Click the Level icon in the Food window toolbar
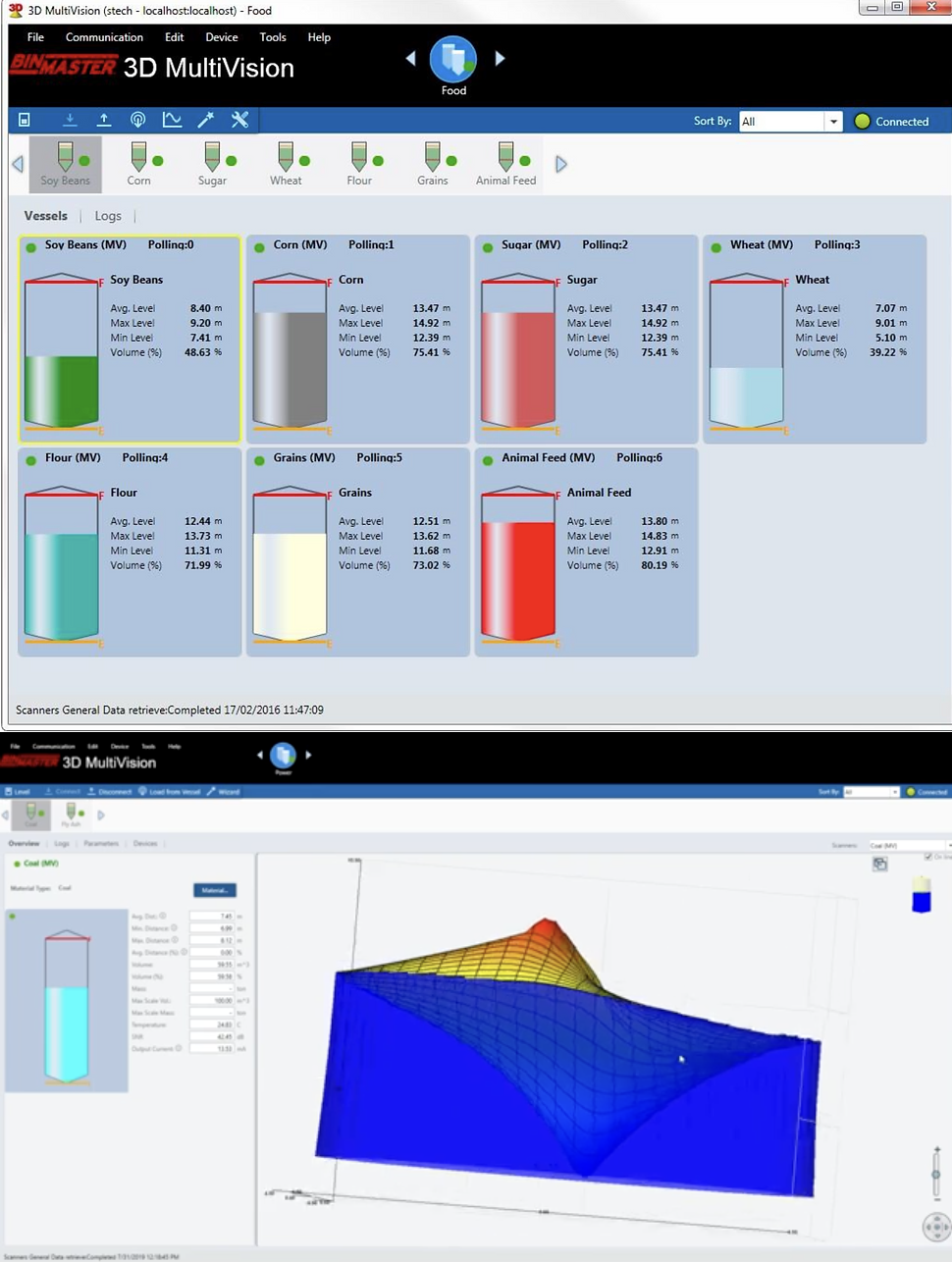The width and height of the screenshot is (952, 1262). pos(25,120)
